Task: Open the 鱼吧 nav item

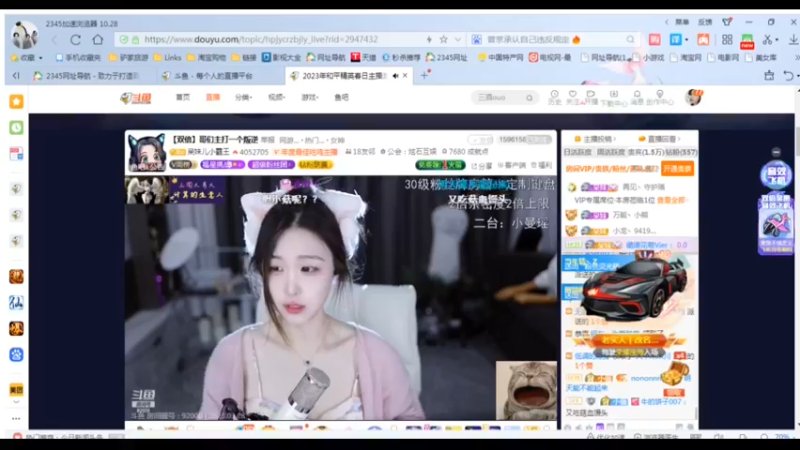Action: click(x=341, y=97)
